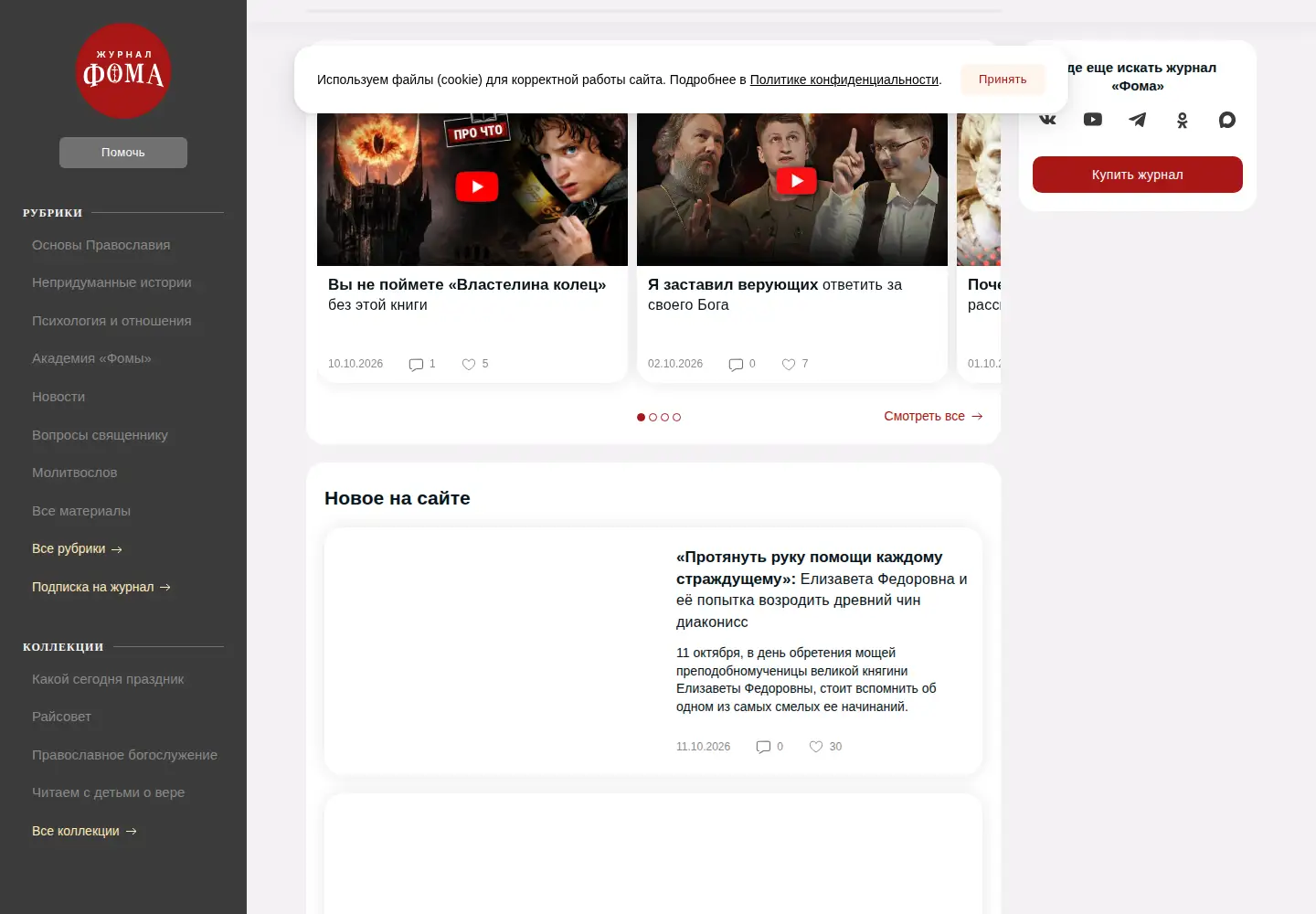Go to Новости section

(x=58, y=397)
